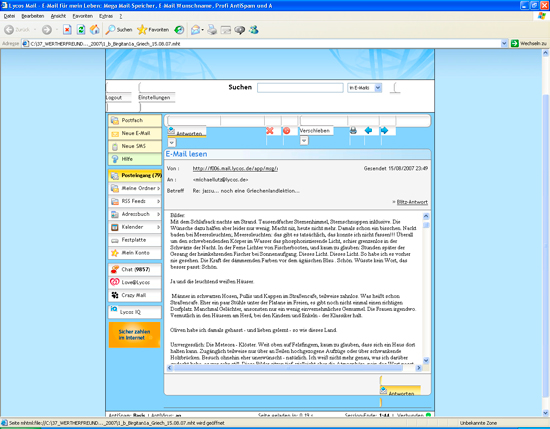This screenshot has width=550, height=429.
Task: Click Blitz-Antwort link
Action: [412, 202]
